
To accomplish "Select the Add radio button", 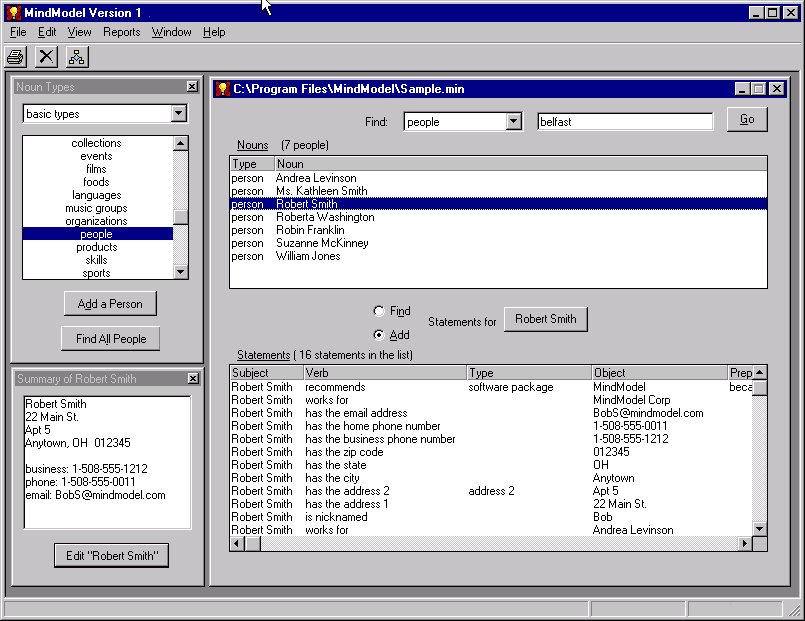I will click(x=379, y=335).
